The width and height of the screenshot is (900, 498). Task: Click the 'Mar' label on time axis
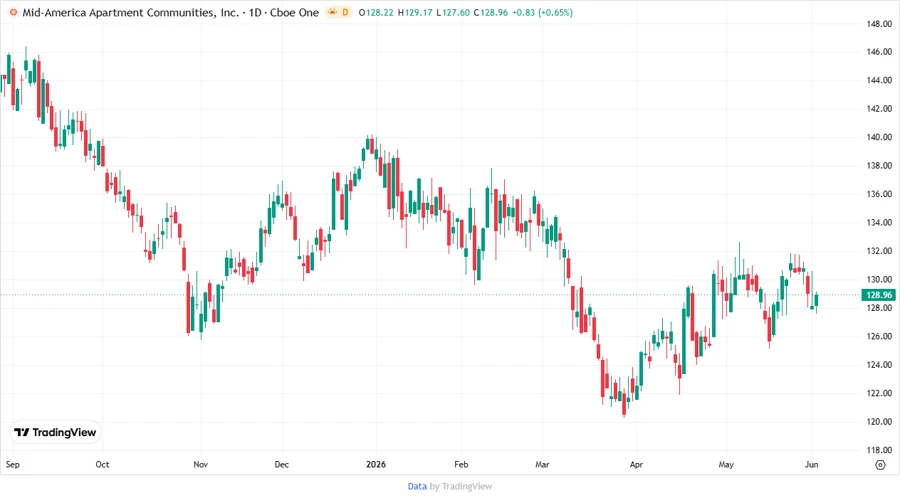point(542,464)
